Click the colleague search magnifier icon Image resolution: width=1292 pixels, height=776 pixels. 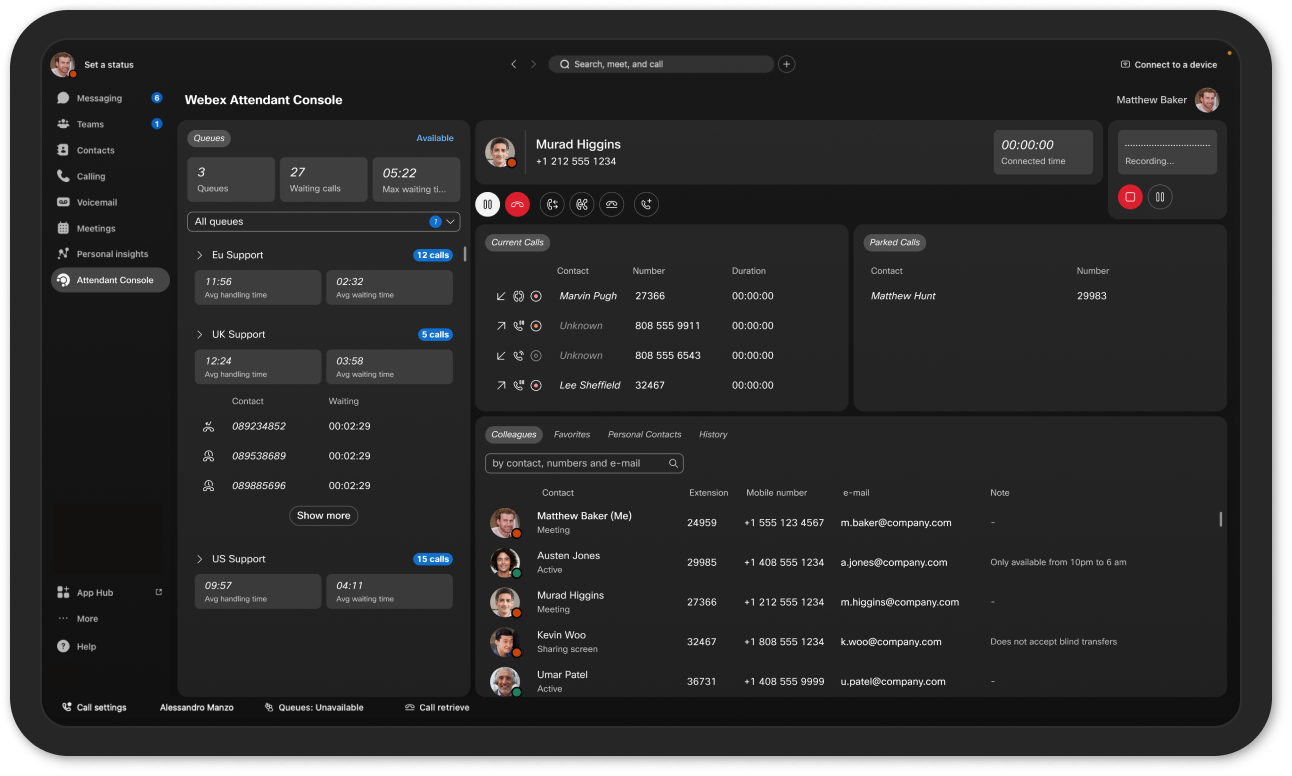point(674,463)
